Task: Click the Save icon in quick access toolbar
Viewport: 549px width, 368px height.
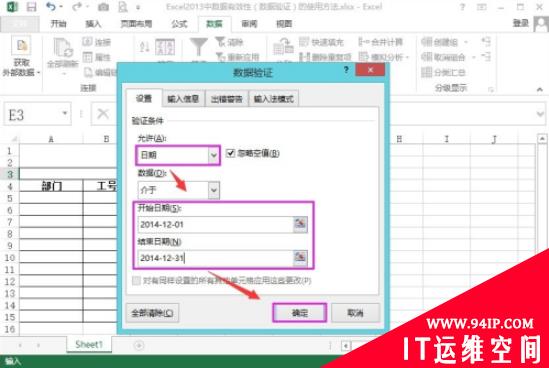Action: [32, 7]
